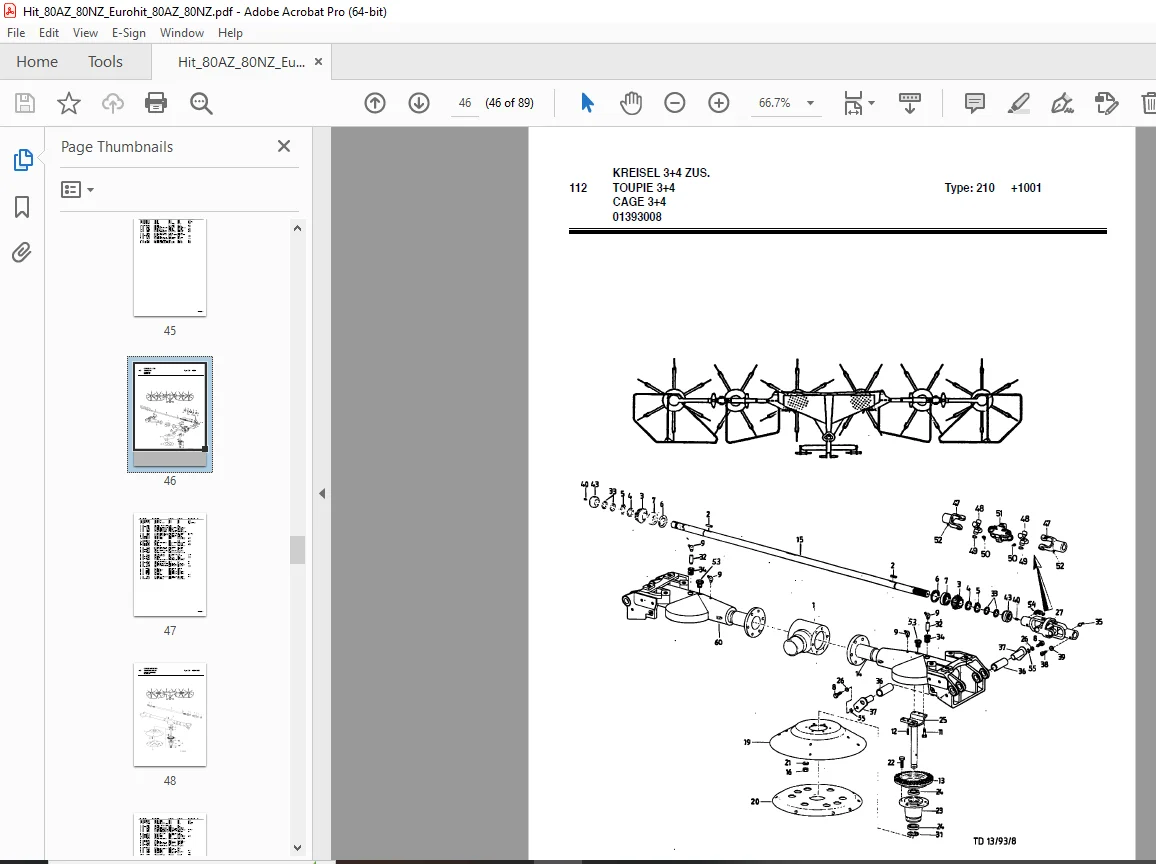Click the '01393008' part number text
This screenshot has height=864, width=1156.
[x=637, y=217]
